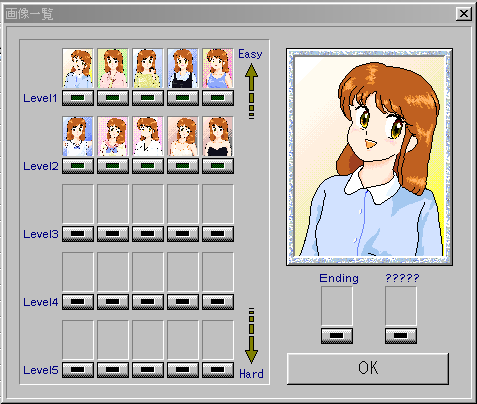
Task: Click last black indicator button in Level3 row
Action: pos(218,234)
